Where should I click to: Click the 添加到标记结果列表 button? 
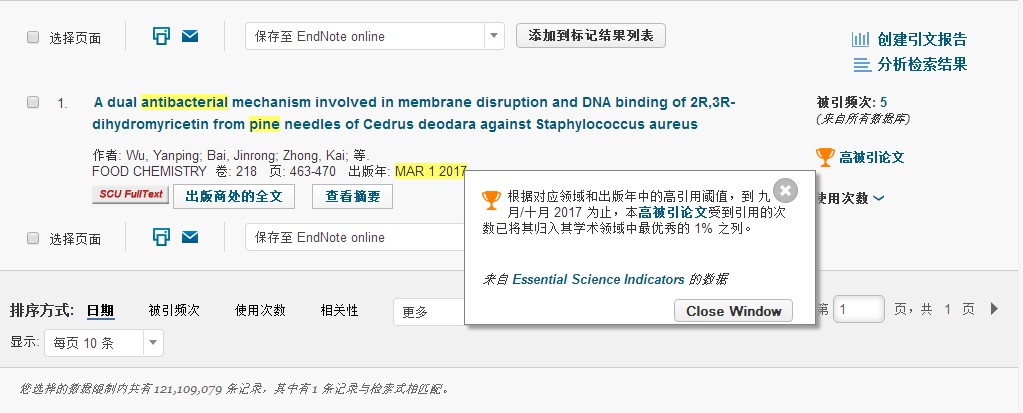tap(590, 36)
